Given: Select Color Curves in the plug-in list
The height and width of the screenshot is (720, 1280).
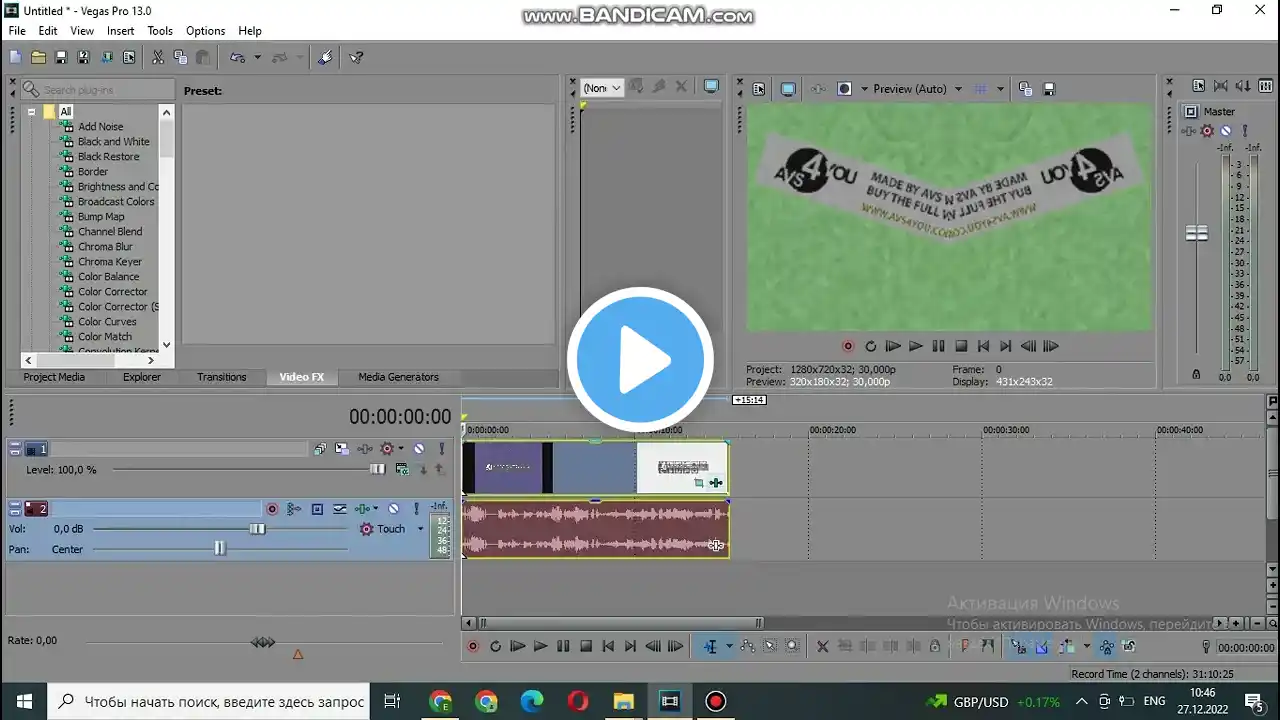Looking at the screenshot, I should 107,322.
